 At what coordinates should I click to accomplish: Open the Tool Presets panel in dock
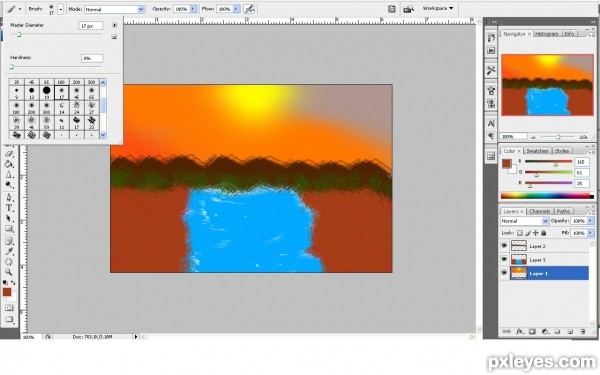pyautogui.click(x=491, y=70)
